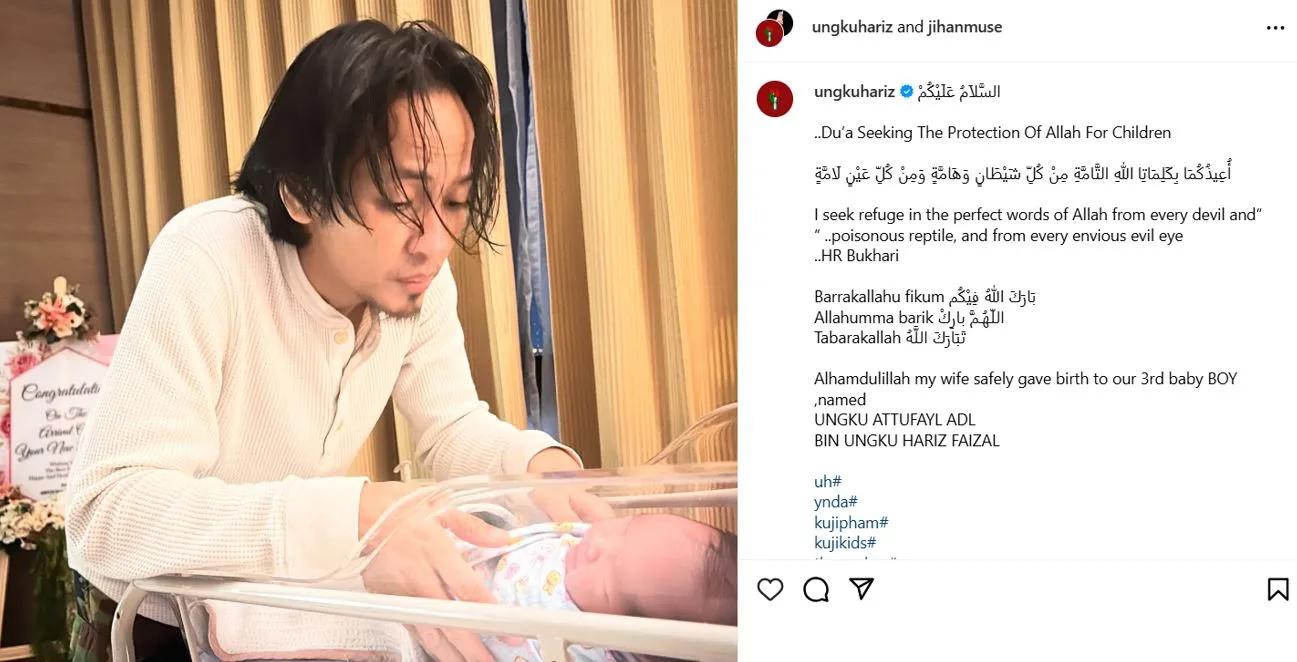1297x662 pixels.
Task: Click the post photo of father and baby
Action: pos(369,331)
